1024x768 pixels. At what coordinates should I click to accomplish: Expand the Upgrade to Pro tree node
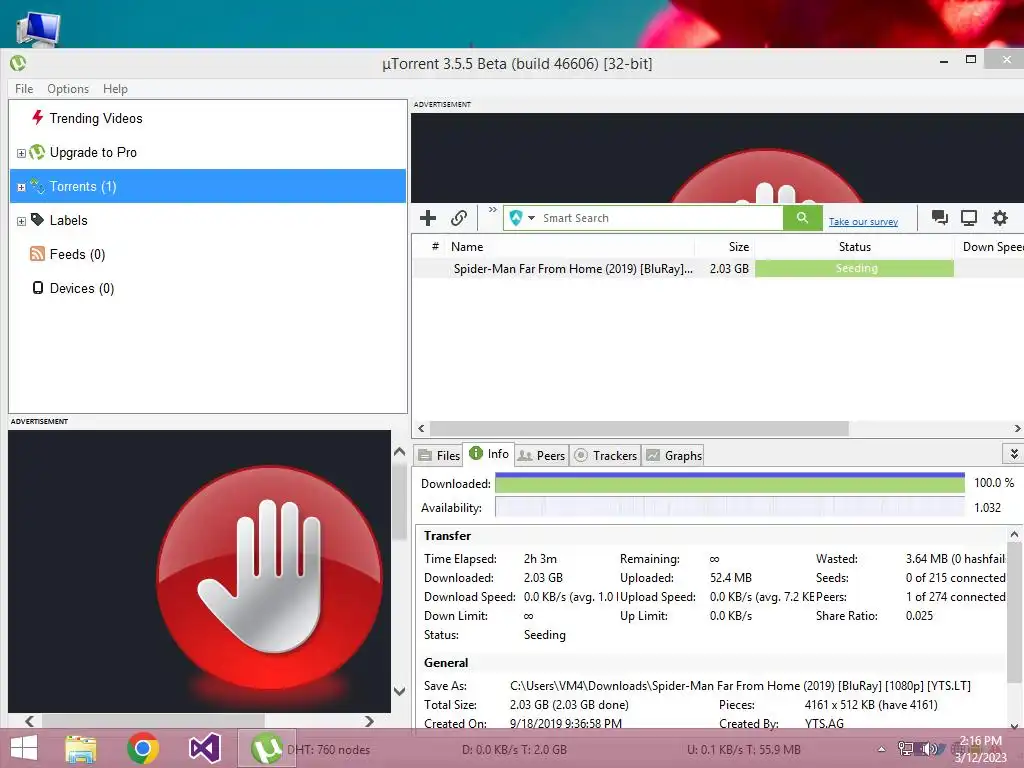[x=22, y=153]
